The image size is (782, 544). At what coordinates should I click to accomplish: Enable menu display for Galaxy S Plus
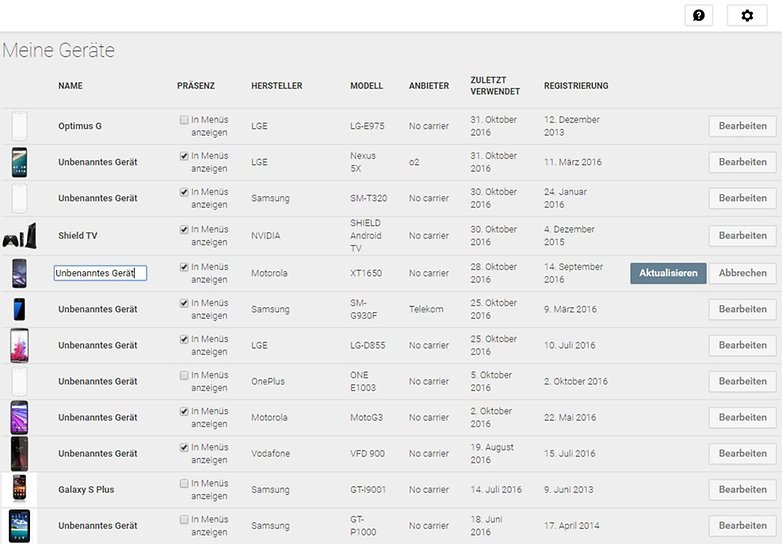point(184,483)
